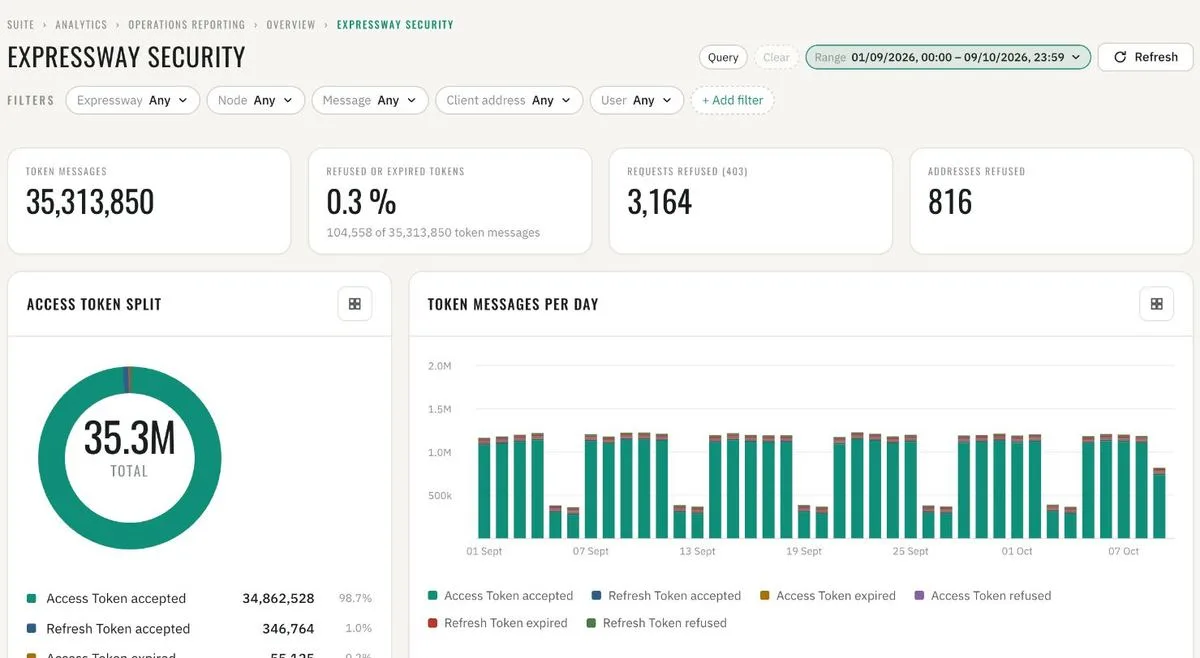This screenshot has height=658, width=1200.
Task: Toggle Refresh Token accepted in Per Day legend
Action: [x=666, y=596]
